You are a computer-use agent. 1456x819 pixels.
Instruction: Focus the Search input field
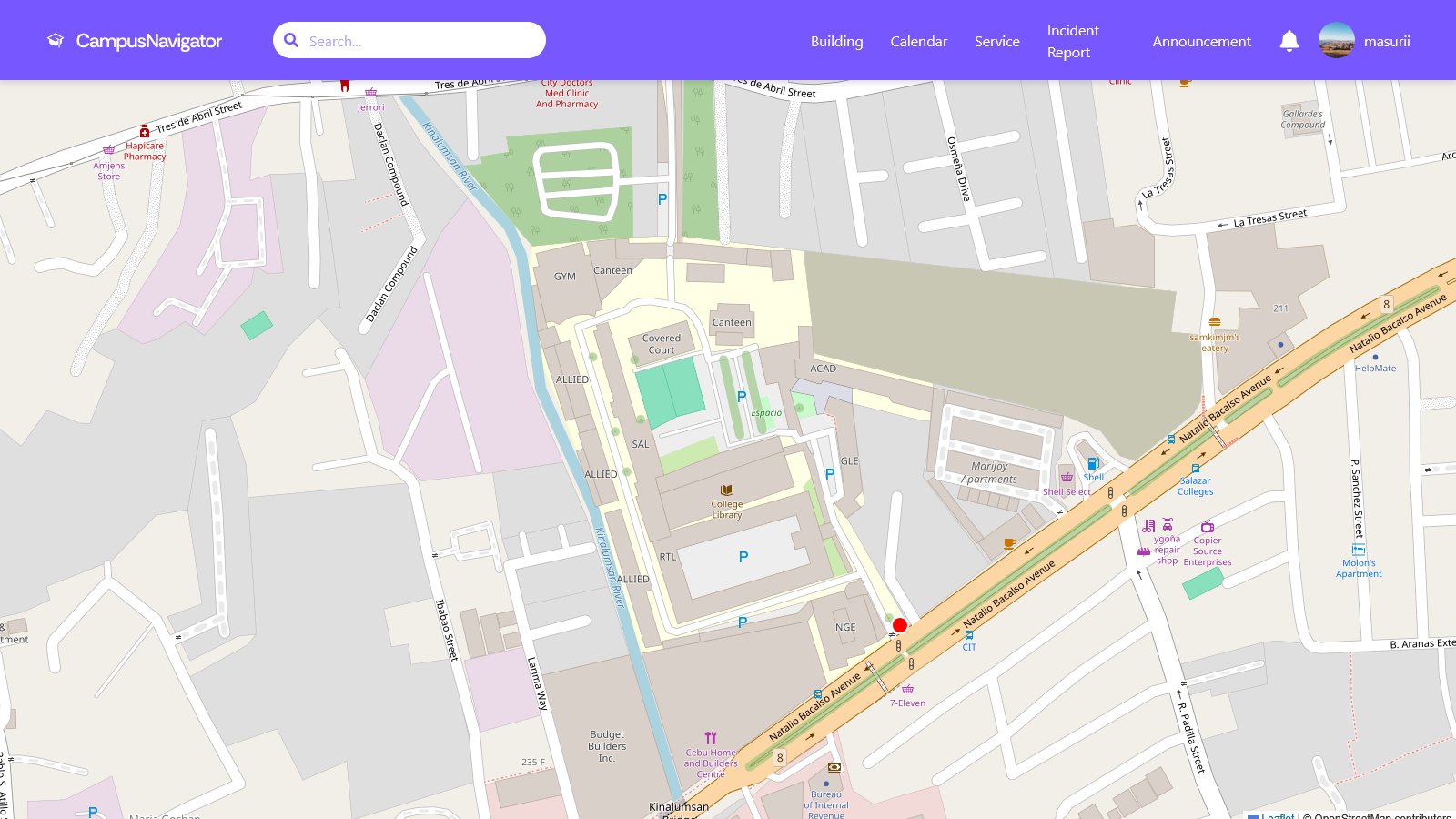click(x=409, y=40)
